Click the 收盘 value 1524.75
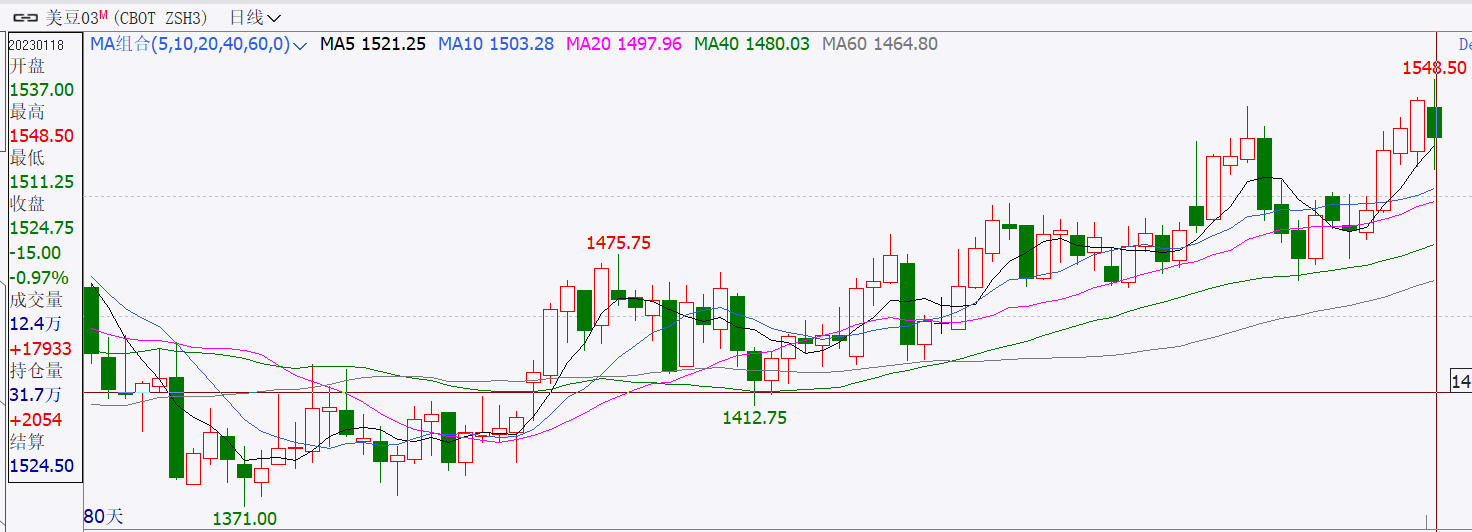1472x532 pixels. (41, 228)
